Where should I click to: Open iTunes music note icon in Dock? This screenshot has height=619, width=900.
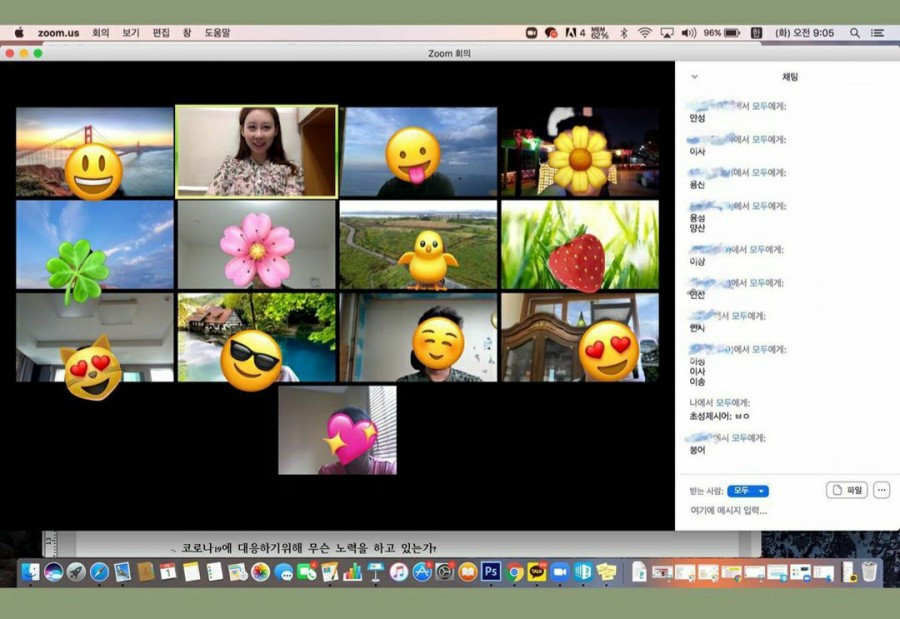[x=398, y=572]
